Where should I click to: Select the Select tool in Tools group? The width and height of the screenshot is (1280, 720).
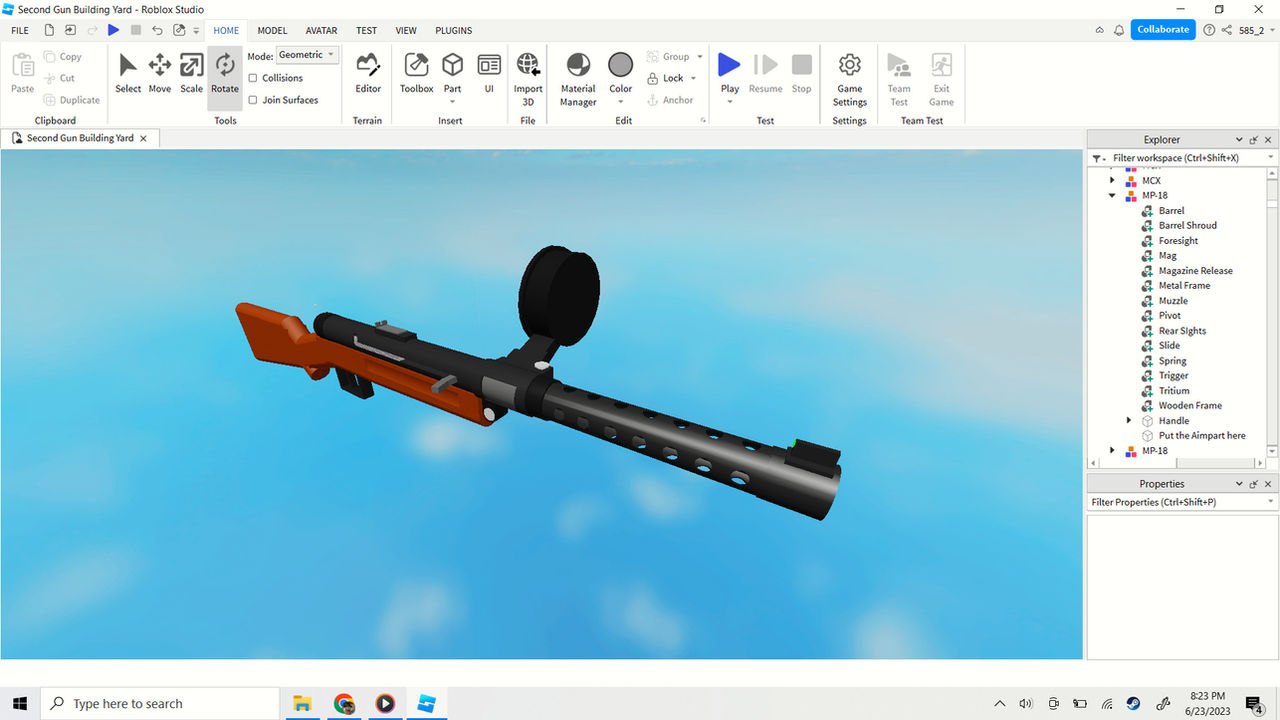[x=128, y=75]
